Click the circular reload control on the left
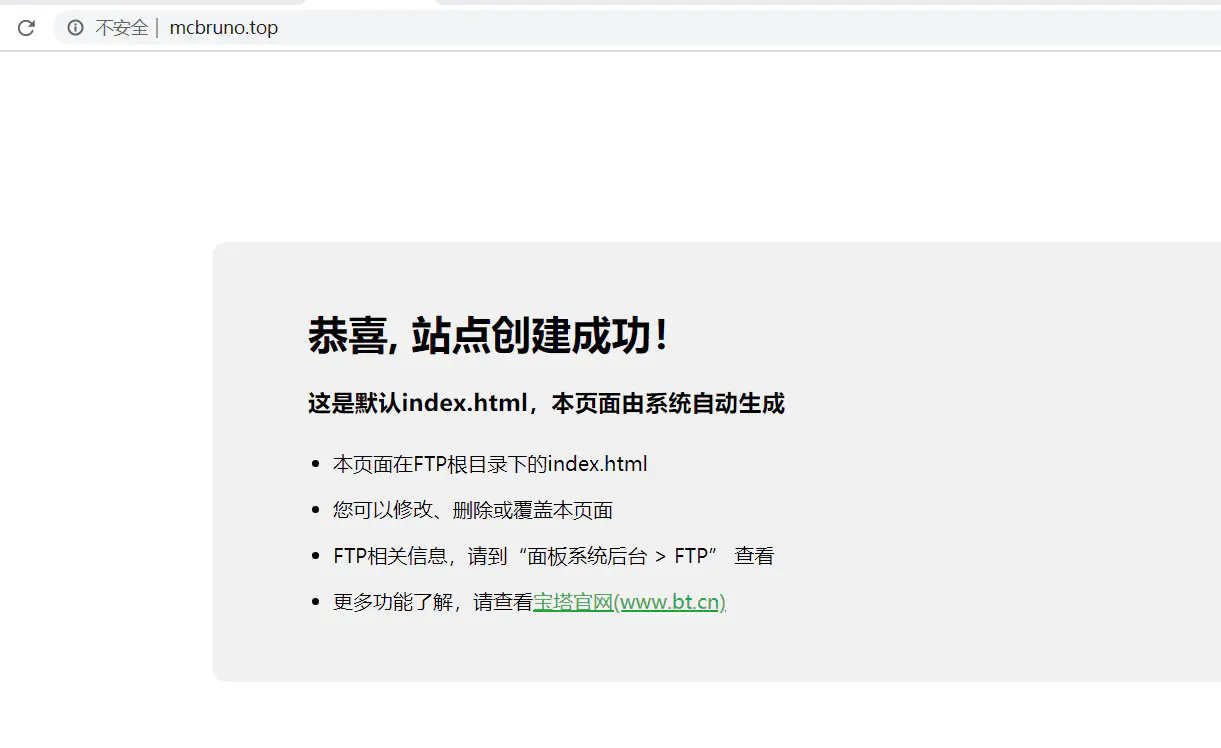 [25, 27]
